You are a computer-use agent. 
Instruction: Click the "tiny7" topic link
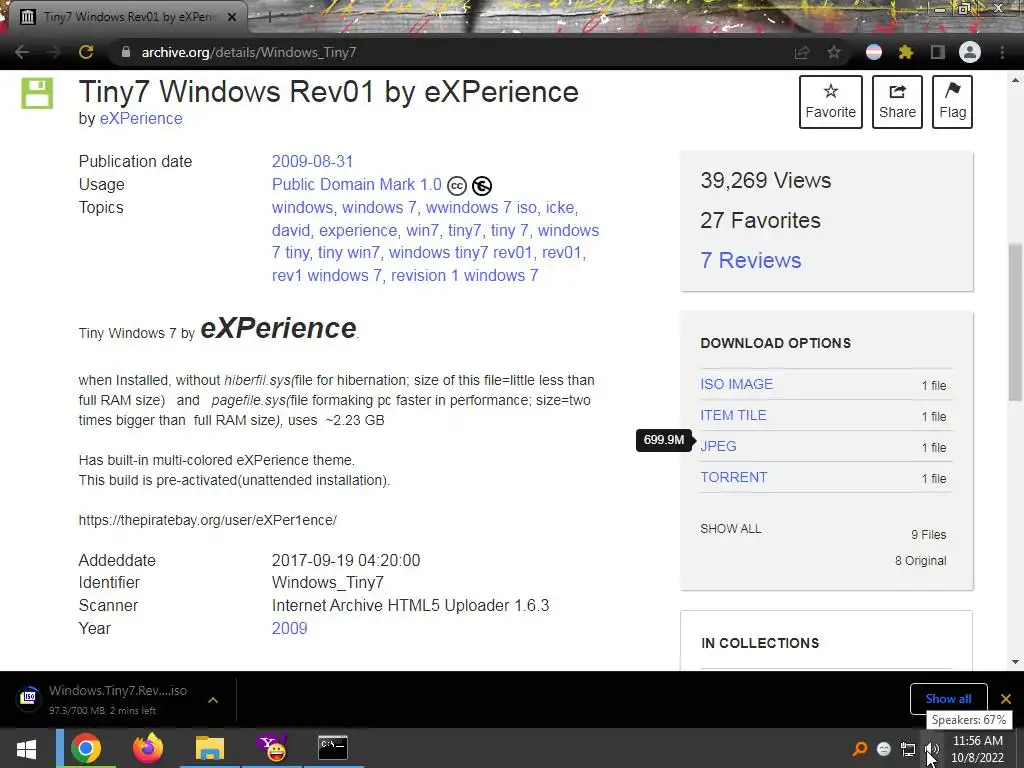pyautogui.click(x=464, y=231)
